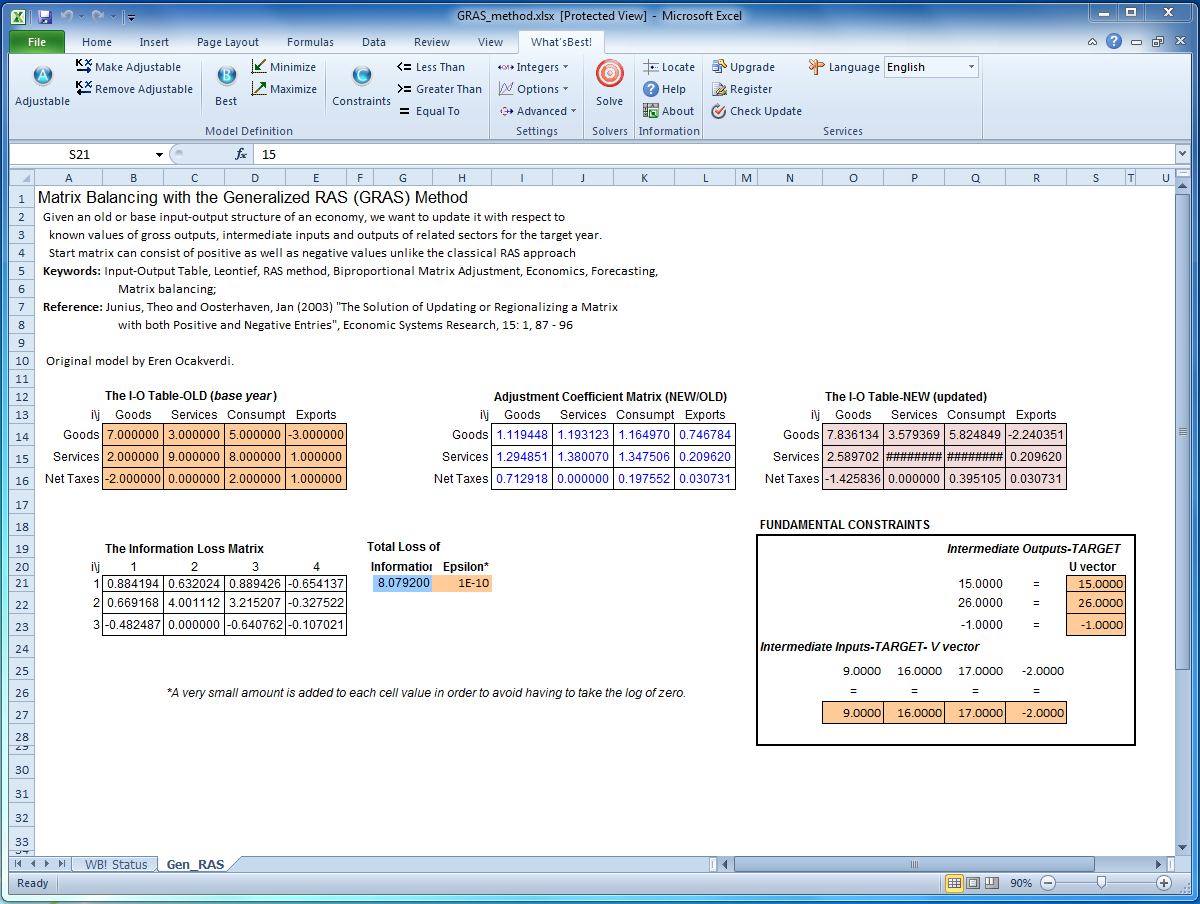Click Check Update in Services
1200x904 pixels.
(x=757, y=111)
